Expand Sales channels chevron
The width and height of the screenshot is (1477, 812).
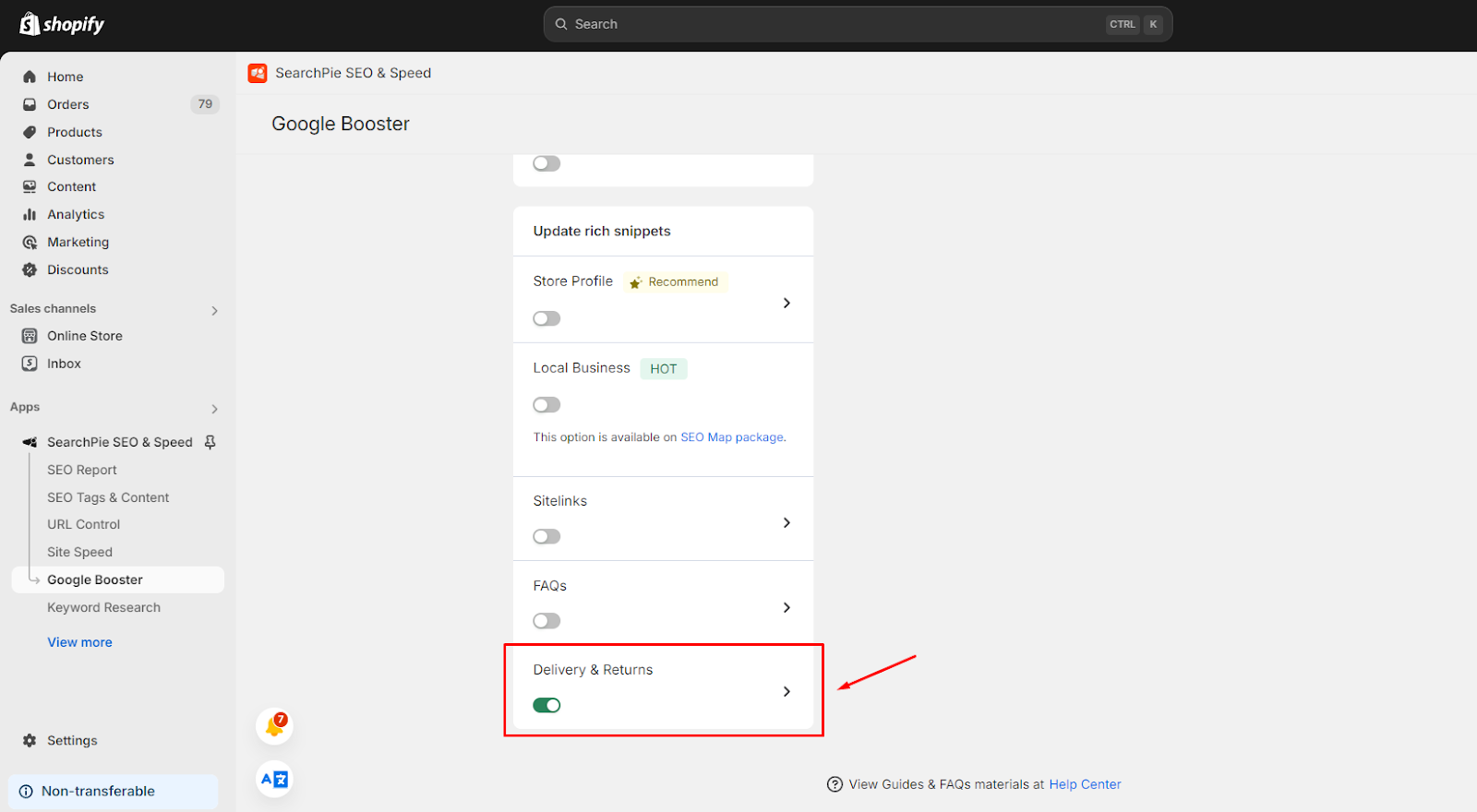pyautogui.click(x=214, y=310)
